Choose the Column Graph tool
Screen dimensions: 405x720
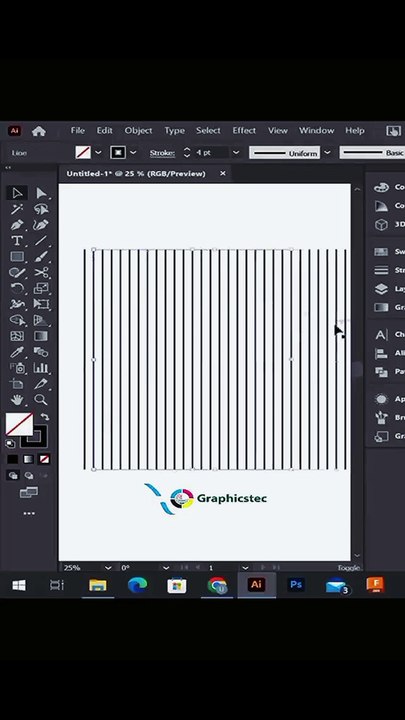(41, 368)
